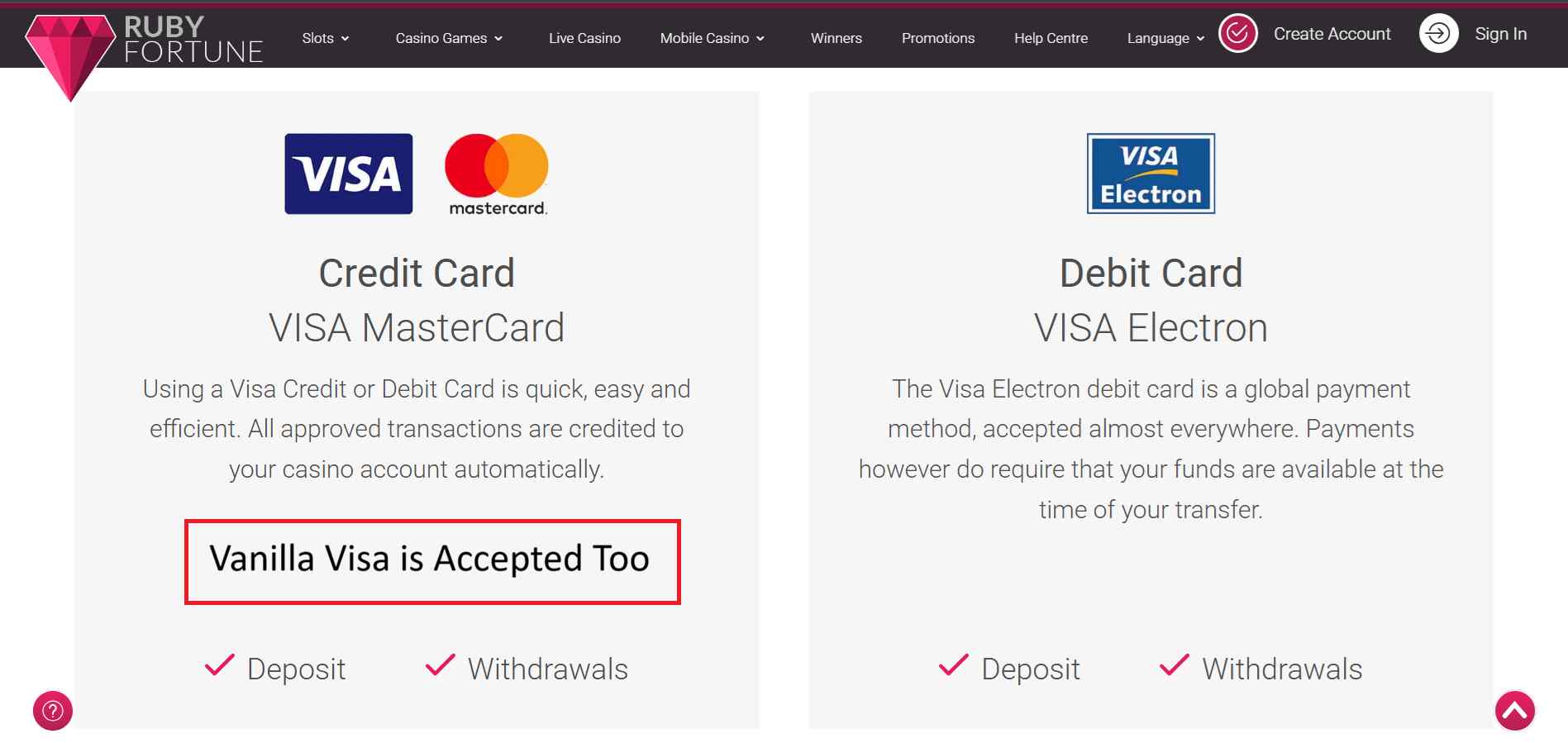The image size is (1568, 743).
Task: Click the Sign In link
Action: (x=1500, y=34)
